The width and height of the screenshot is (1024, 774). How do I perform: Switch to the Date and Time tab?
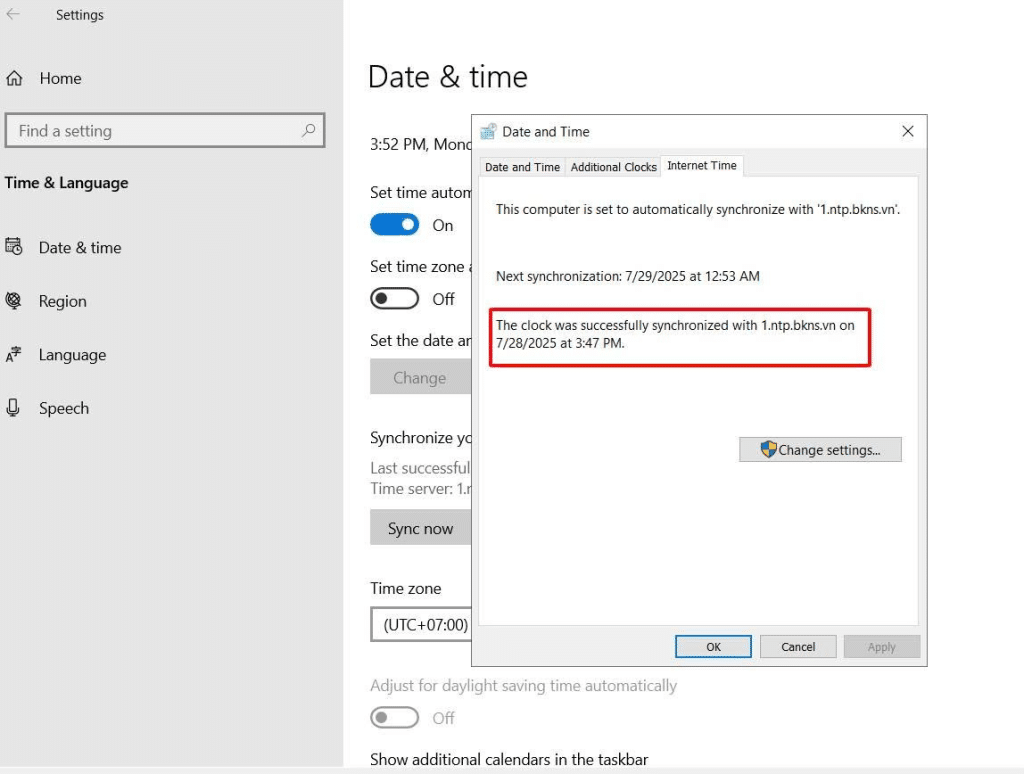(522, 167)
